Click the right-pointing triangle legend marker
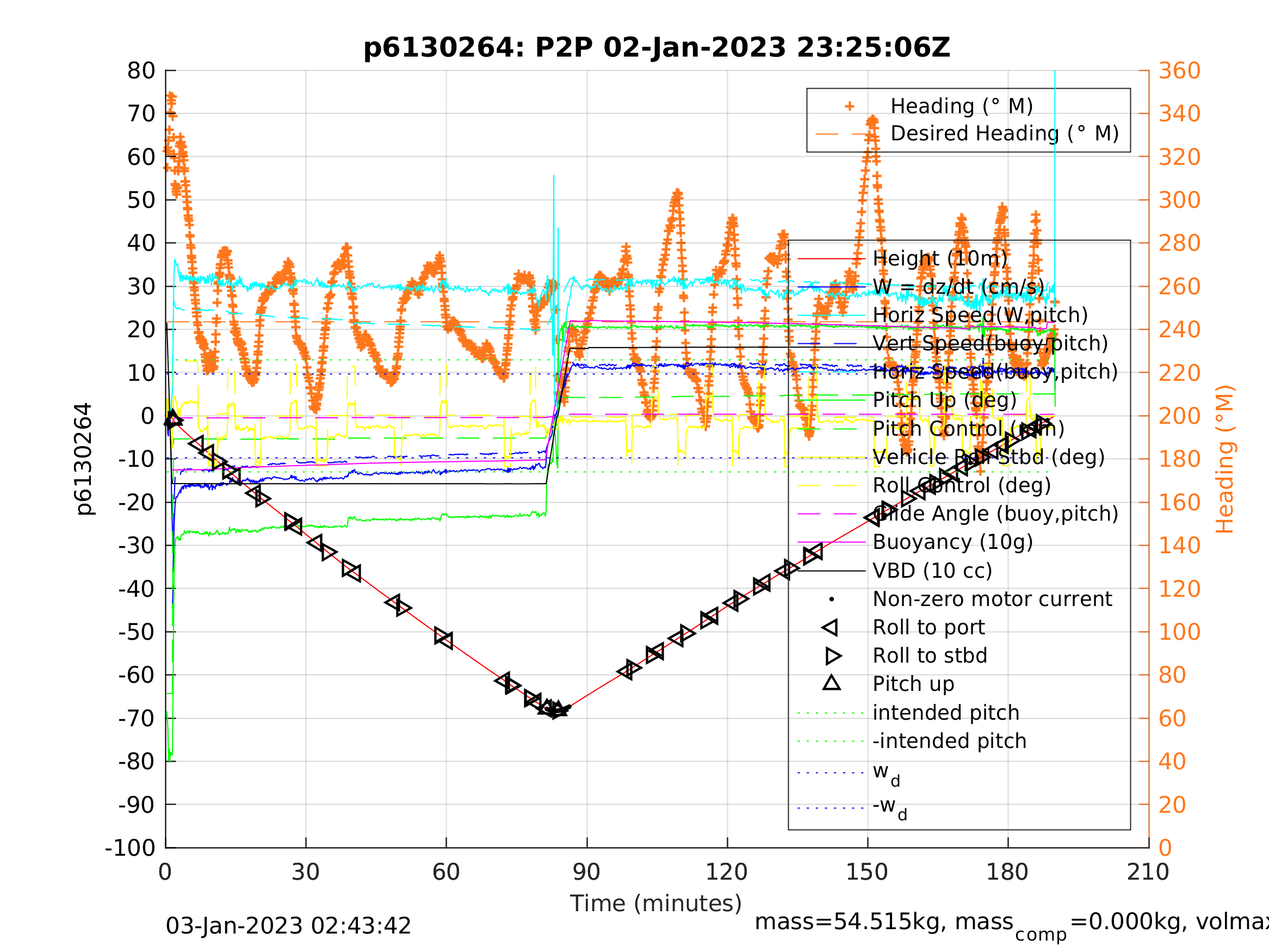This screenshot has width=1269, height=952. [833, 656]
